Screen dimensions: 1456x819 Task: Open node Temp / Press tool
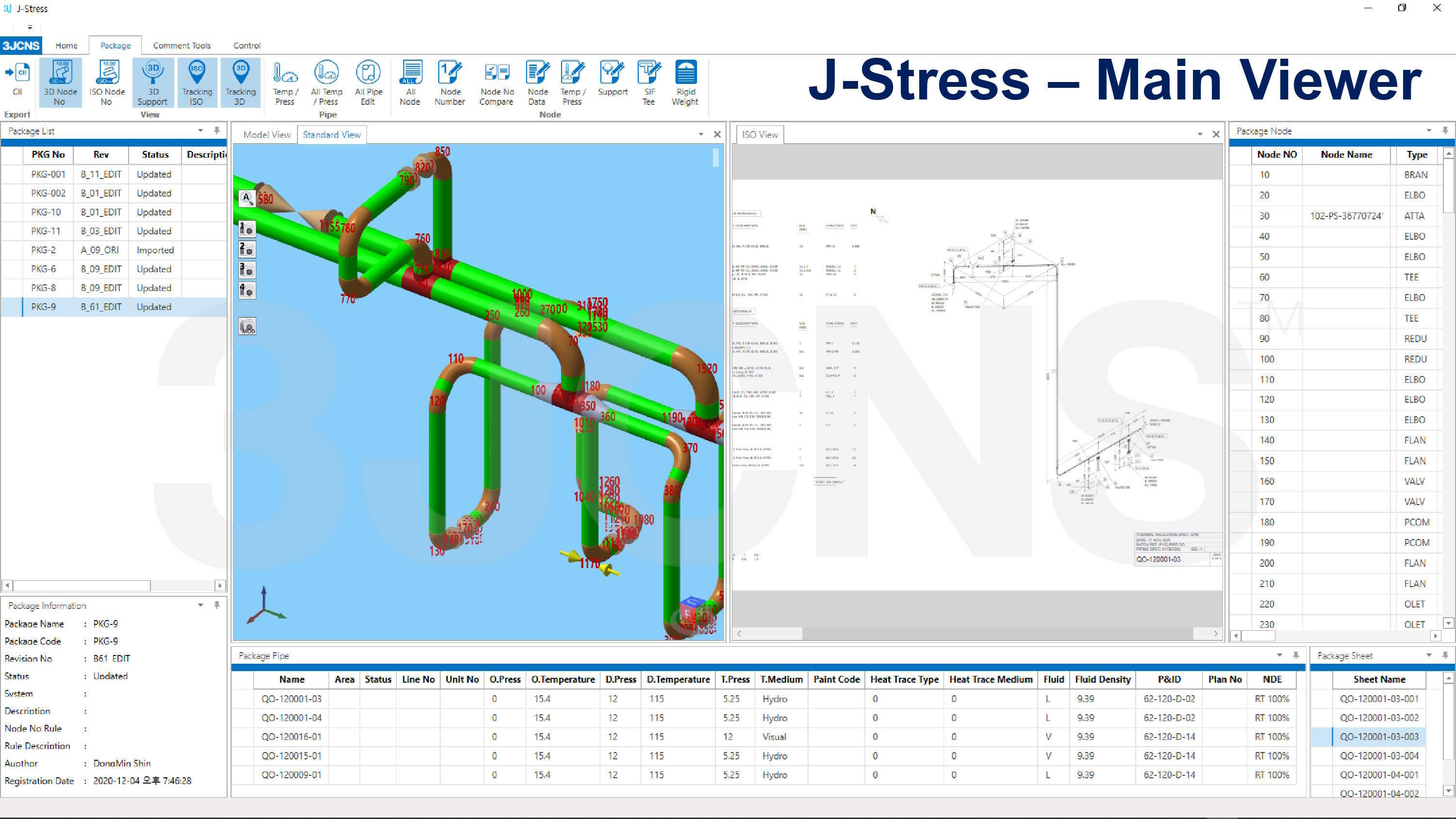pyautogui.click(x=573, y=82)
